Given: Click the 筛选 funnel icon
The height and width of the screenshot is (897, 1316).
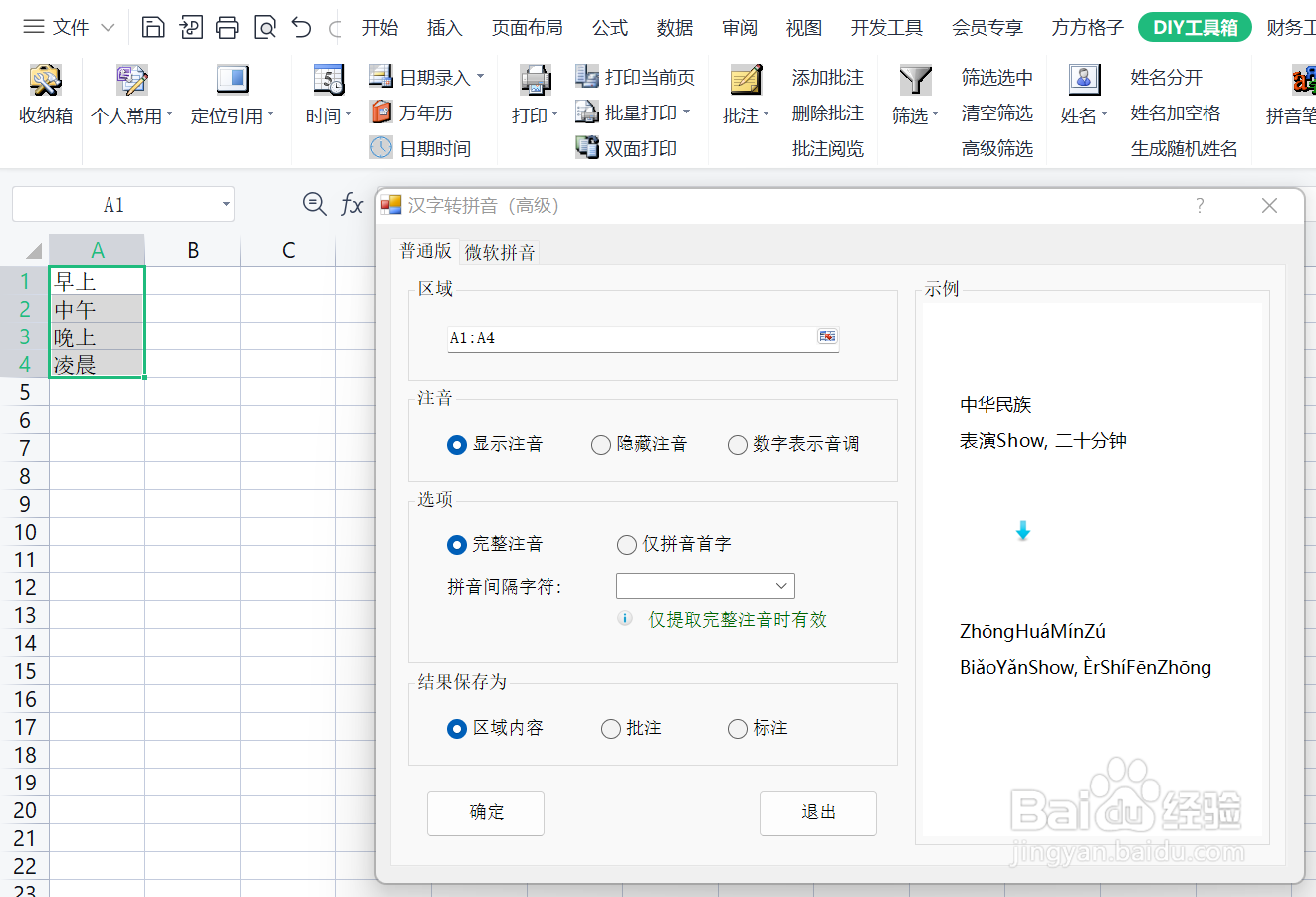Looking at the screenshot, I should coord(915,80).
